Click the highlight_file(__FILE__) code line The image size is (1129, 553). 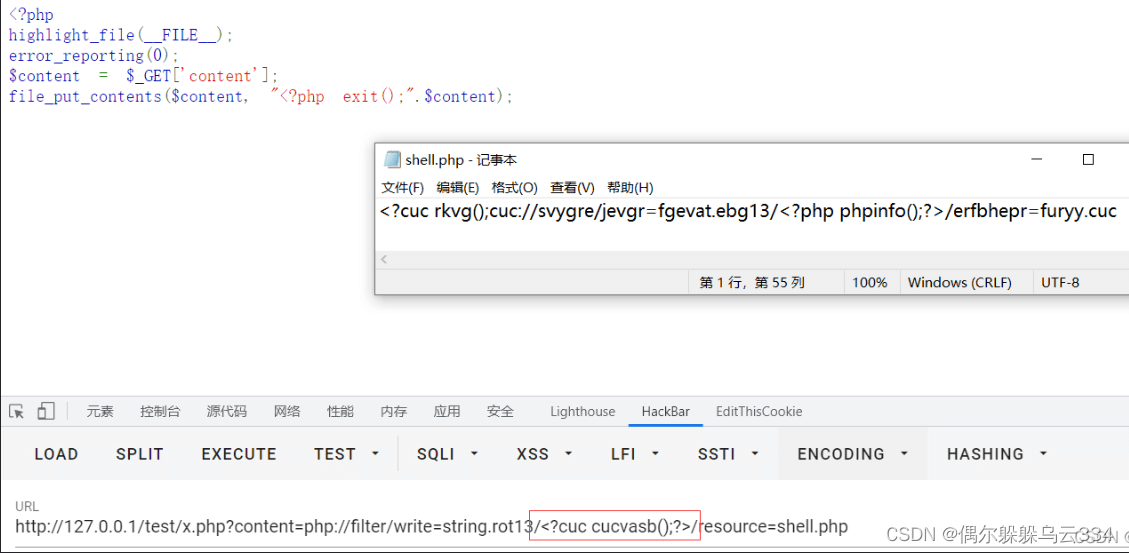pos(121,35)
